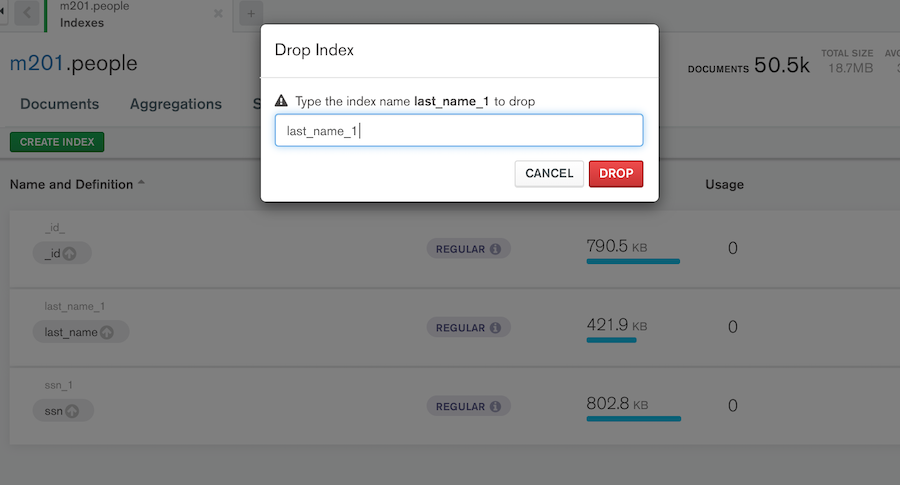The width and height of the screenshot is (900, 485).
Task: Click the Drop Index dialog title
Action: click(314, 50)
